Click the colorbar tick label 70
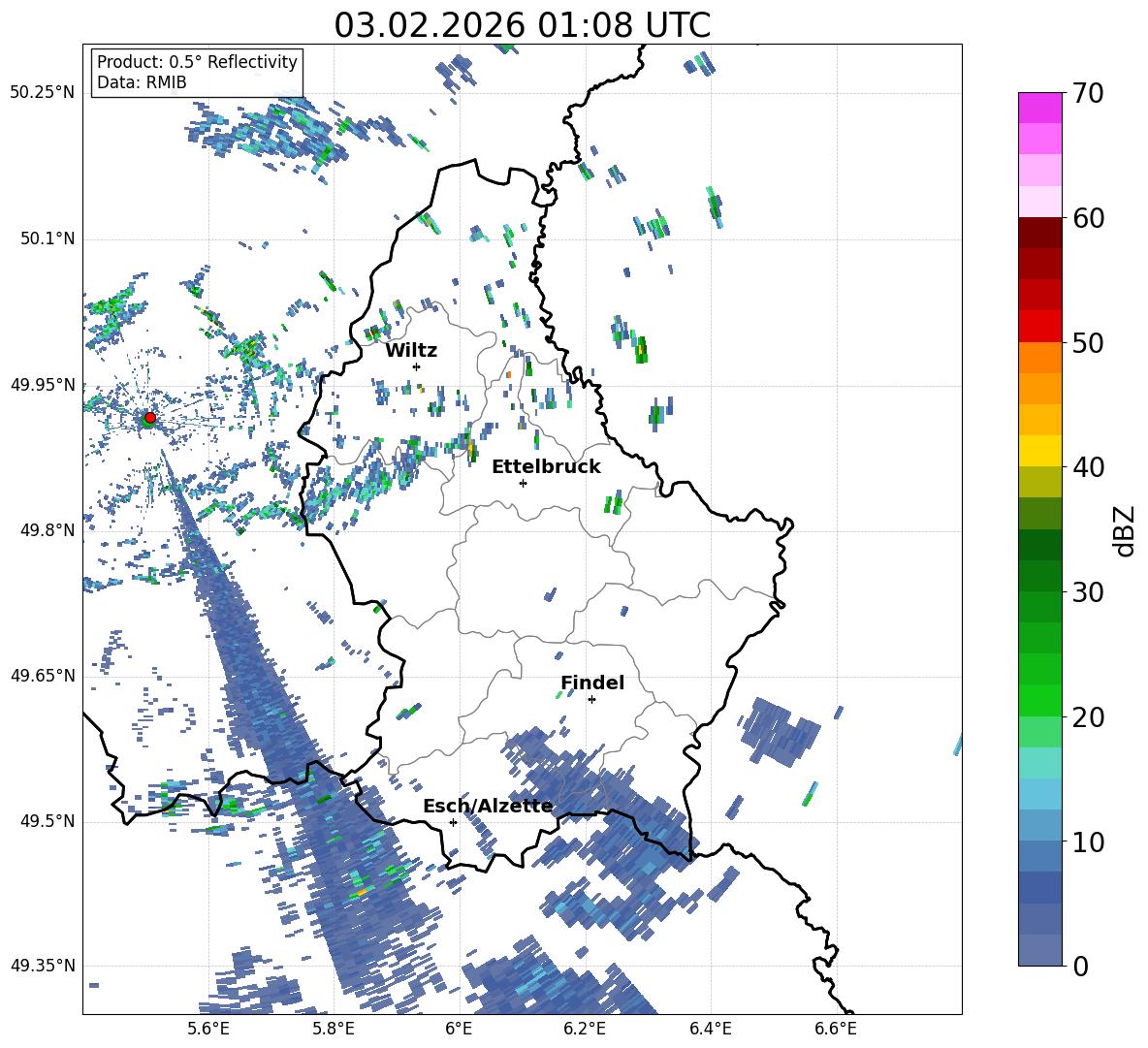Viewport: 1148px width, 1048px height. coord(1088,94)
